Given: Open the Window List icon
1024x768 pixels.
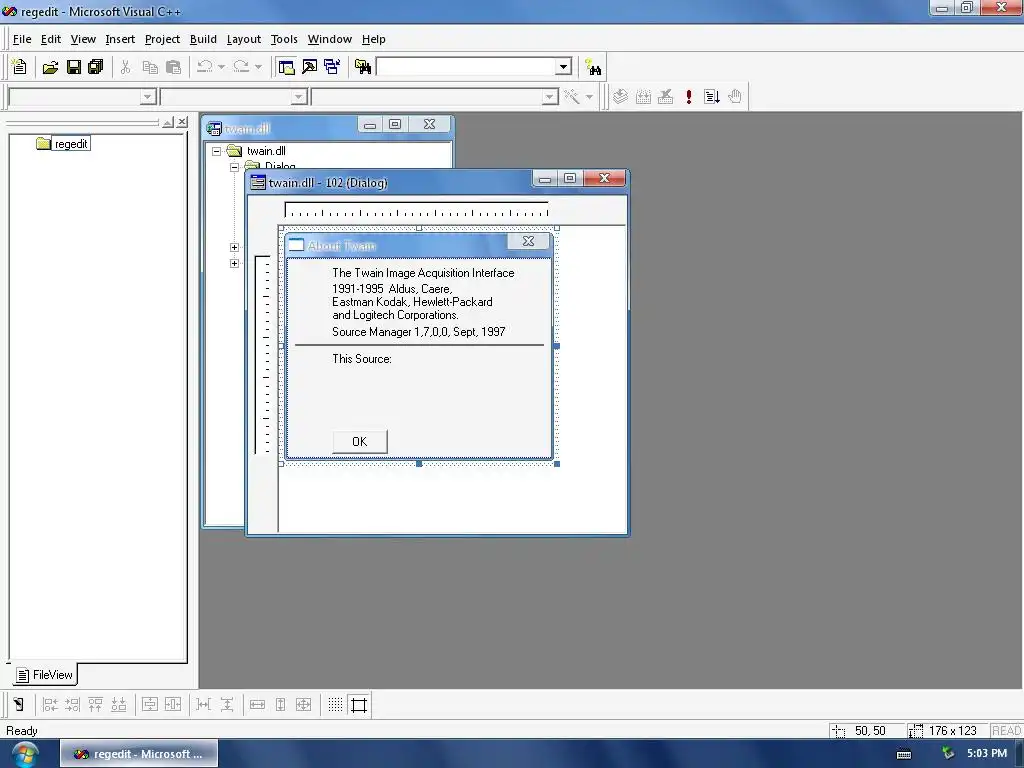Looking at the screenshot, I should point(332,67).
